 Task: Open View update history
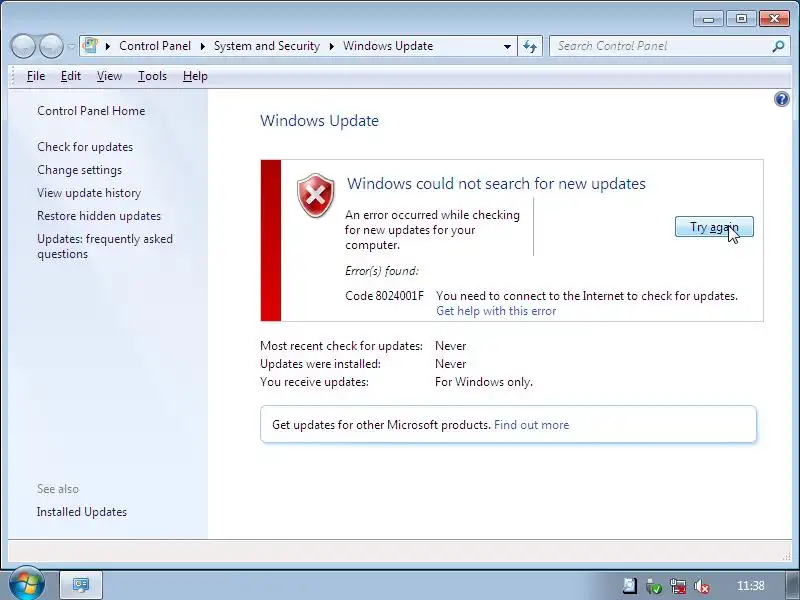pos(89,193)
